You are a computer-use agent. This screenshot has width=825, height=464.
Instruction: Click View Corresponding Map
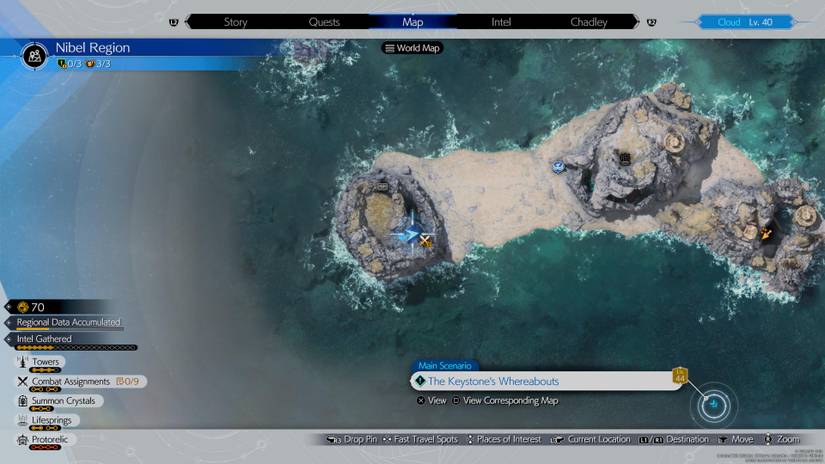(510, 401)
